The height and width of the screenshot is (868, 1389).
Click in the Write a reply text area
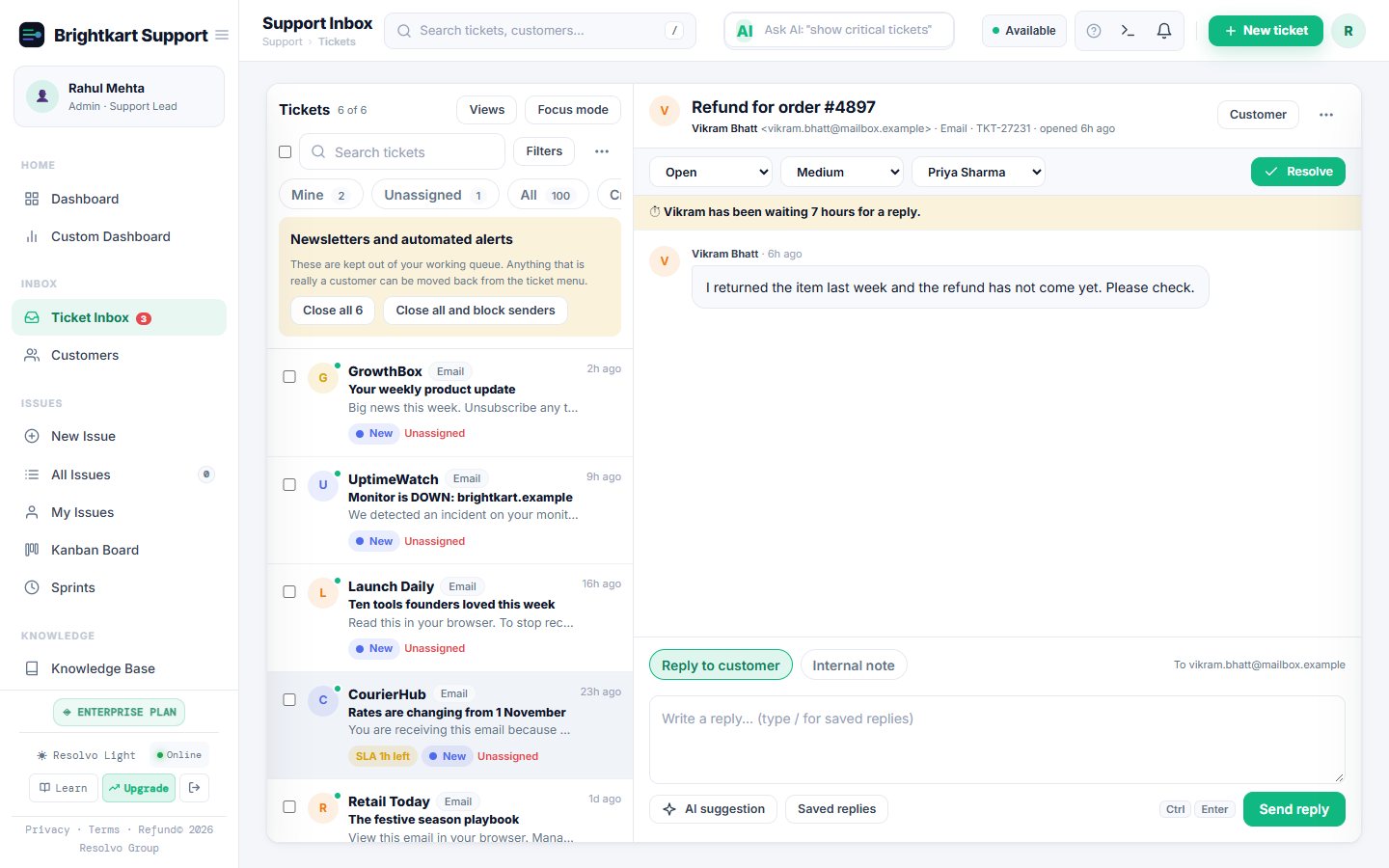coord(997,740)
